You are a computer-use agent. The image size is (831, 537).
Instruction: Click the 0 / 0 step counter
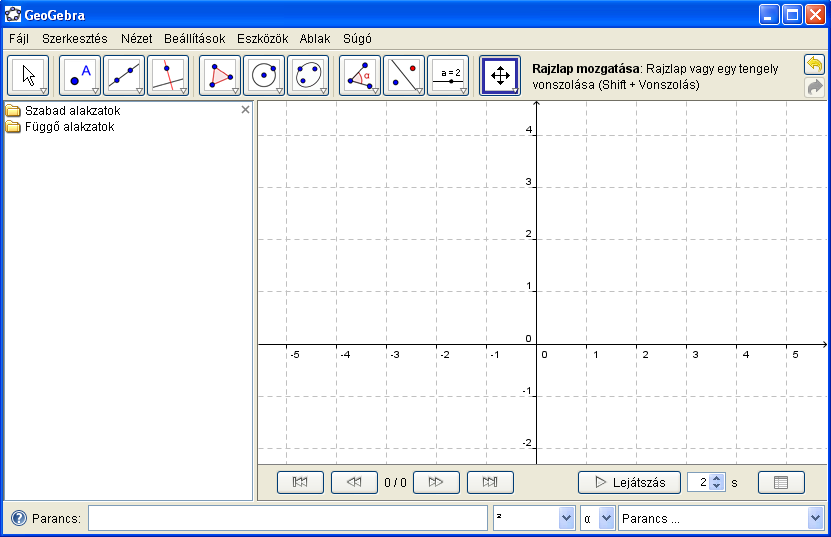pos(395,482)
